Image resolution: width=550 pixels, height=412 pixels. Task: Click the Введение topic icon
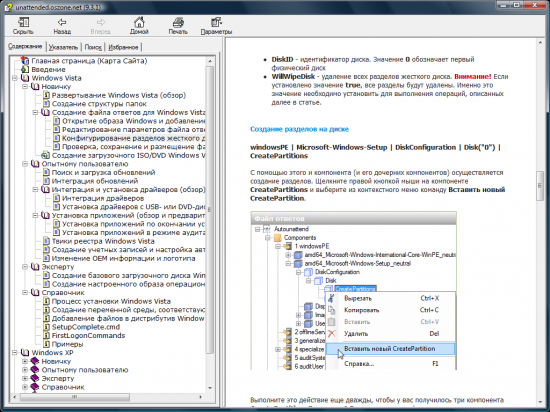click(x=25, y=69)
